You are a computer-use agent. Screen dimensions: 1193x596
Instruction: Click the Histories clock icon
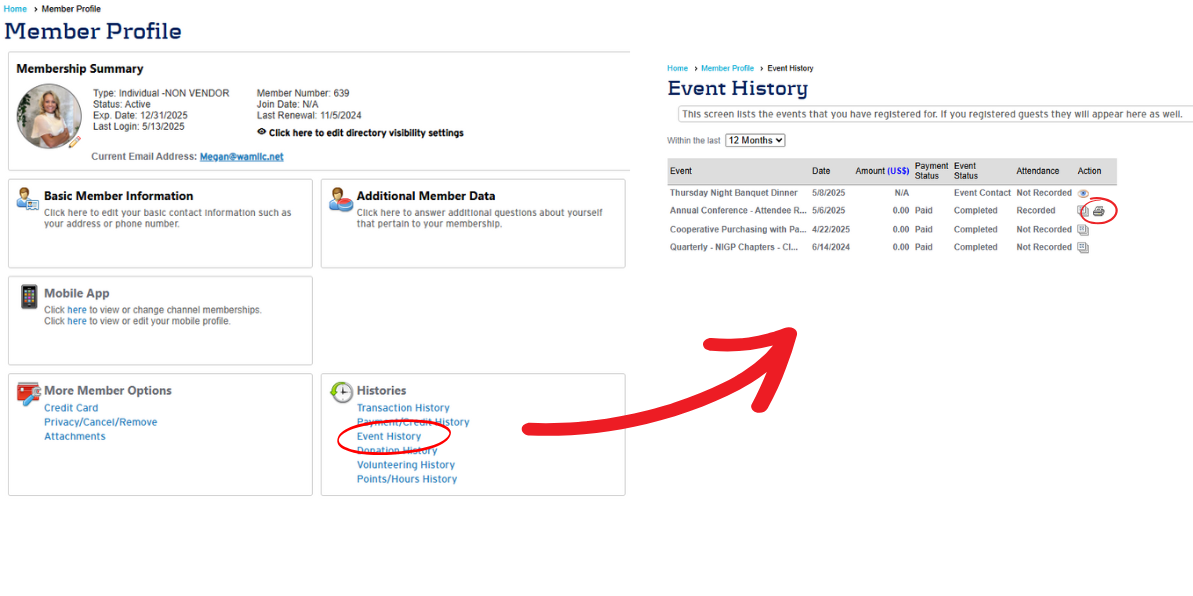tap(341, 392)
